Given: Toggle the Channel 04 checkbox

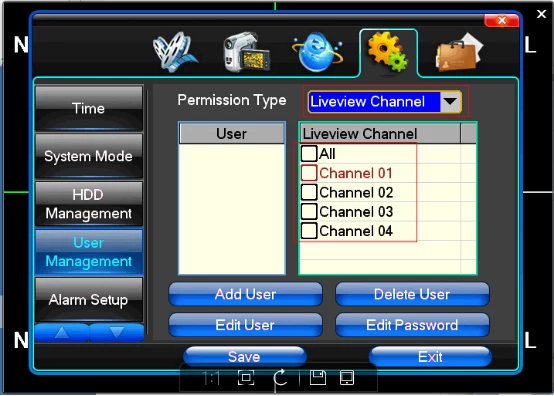Looking at the screenshot, I should click(309, 231).
